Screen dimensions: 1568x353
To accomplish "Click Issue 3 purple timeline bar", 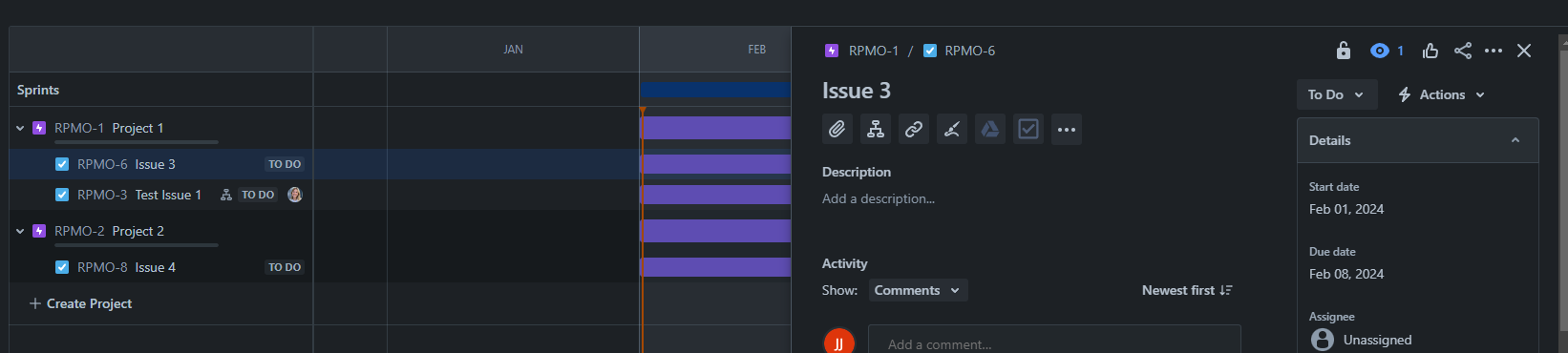I will click(x=715, y=164).
